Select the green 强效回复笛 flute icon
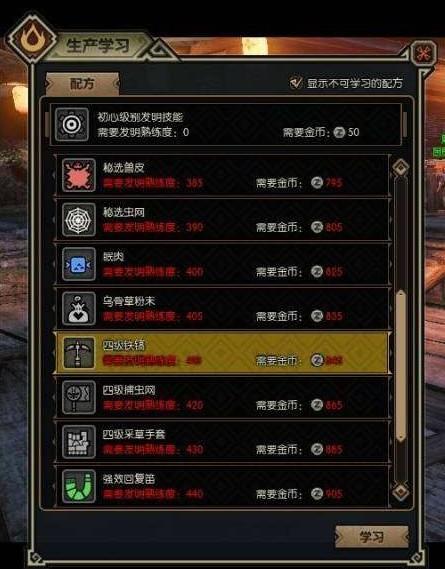This screenshot has height=569, width=445. click(x=79, y=486)
